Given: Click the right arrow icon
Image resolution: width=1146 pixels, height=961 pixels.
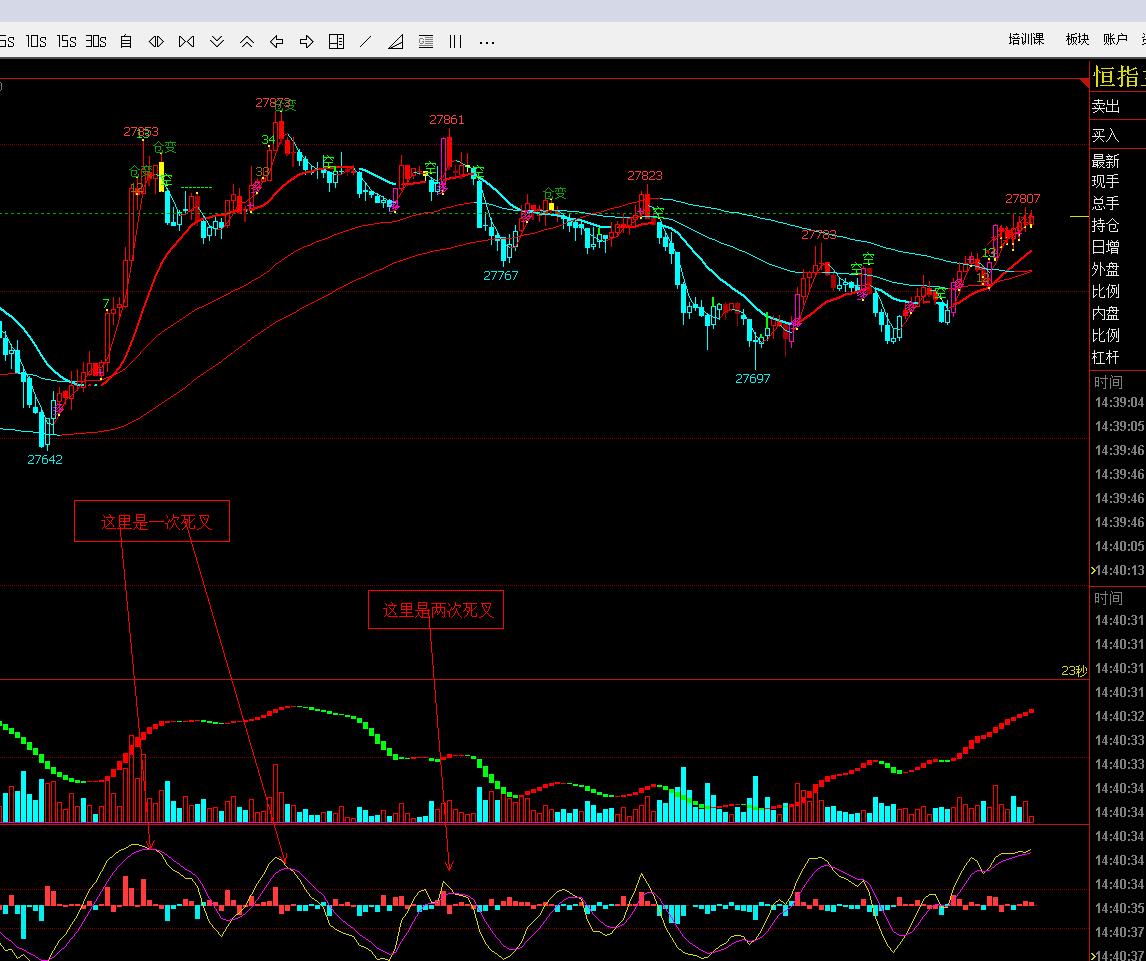Looking at the screenshot, I should pos(307,41).
